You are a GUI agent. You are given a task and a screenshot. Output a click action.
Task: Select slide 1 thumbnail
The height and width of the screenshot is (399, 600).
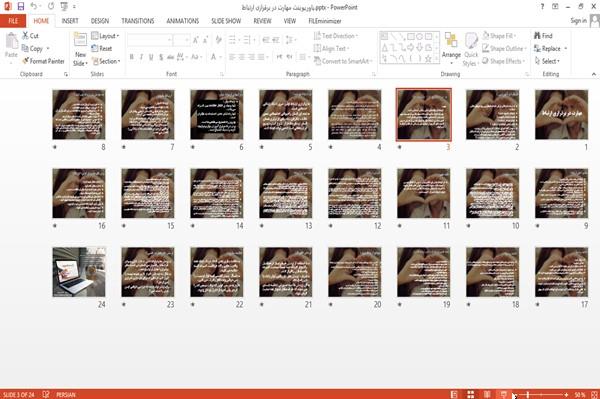pos(561,114)
